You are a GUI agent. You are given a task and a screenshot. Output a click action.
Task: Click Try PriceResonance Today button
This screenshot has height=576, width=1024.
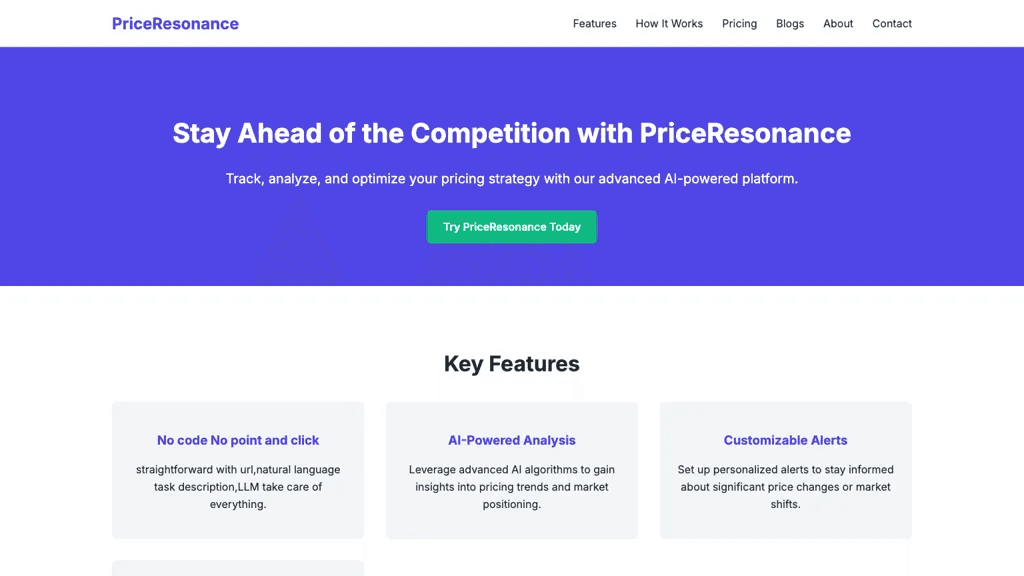click(x=511, y=227)
